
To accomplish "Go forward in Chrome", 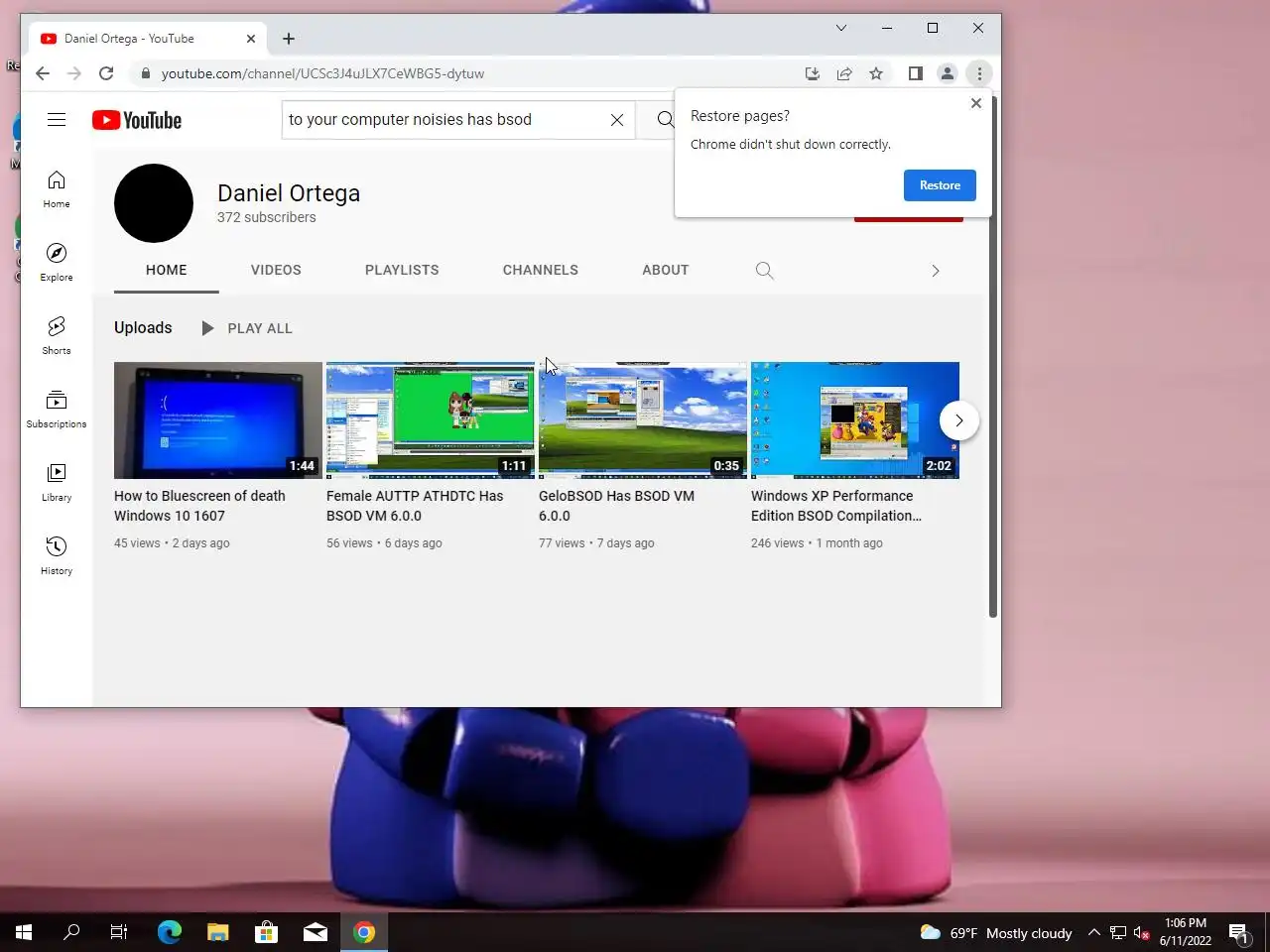I will (74, 73).
